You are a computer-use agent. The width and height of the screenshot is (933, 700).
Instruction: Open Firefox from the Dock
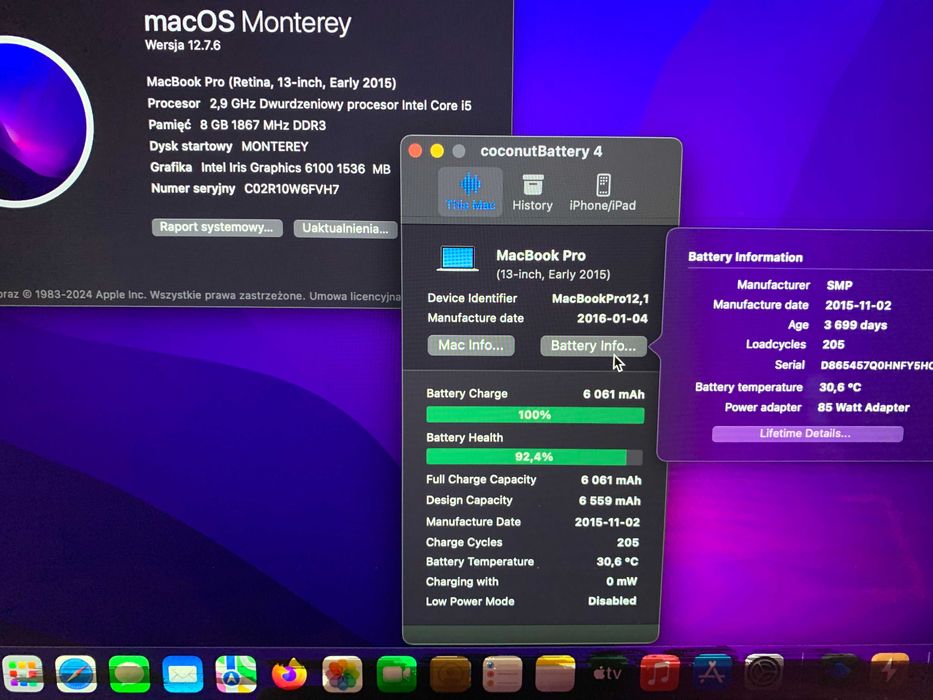click(x=289, y=673)
